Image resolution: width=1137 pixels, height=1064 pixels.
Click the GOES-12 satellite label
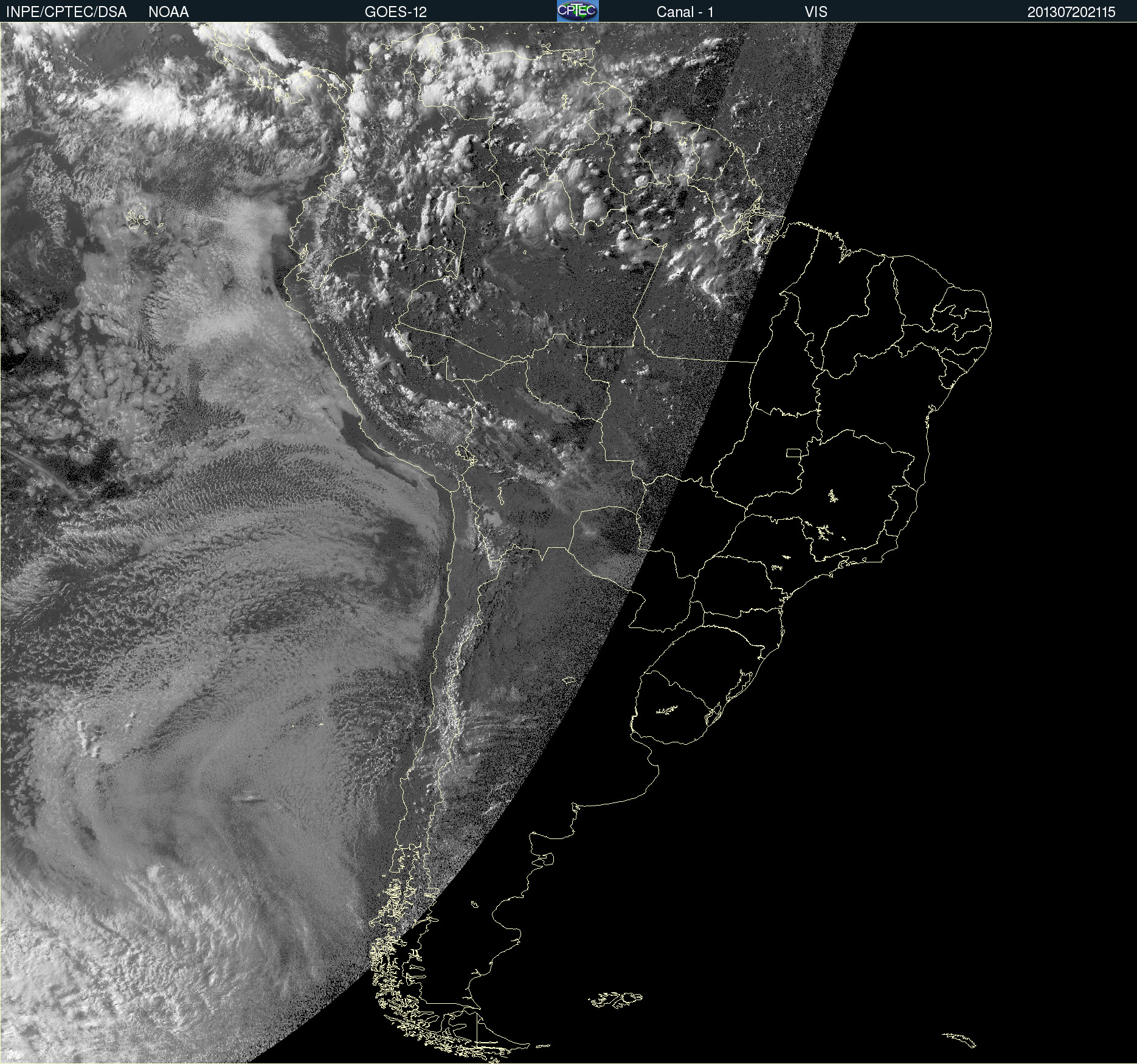point(396,12)
